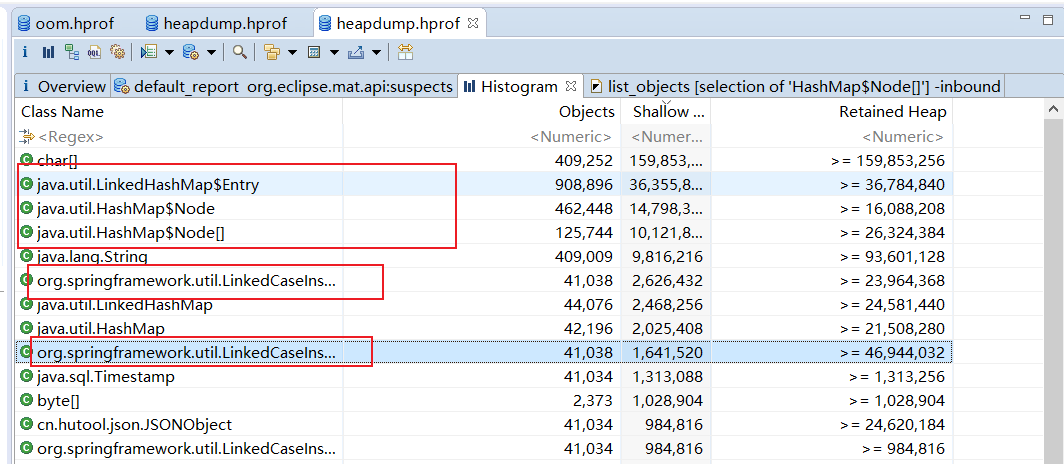Viewport: 1064px width, 464px height.
Task: Click the histogram toolbar icon
Action: [48, 52]
